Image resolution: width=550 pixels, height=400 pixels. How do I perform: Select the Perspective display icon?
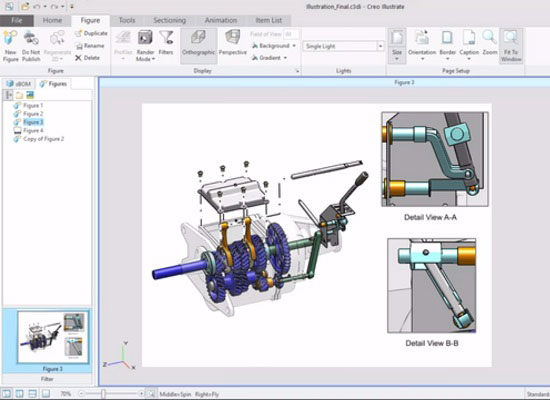tap(232, 37)
